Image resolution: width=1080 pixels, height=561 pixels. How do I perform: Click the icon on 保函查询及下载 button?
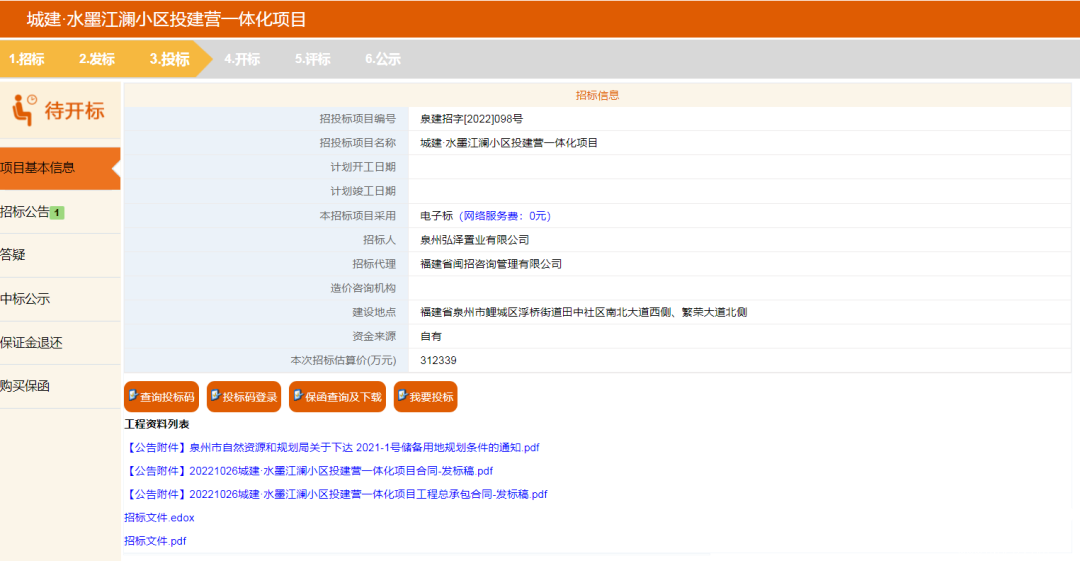point(298,396)
